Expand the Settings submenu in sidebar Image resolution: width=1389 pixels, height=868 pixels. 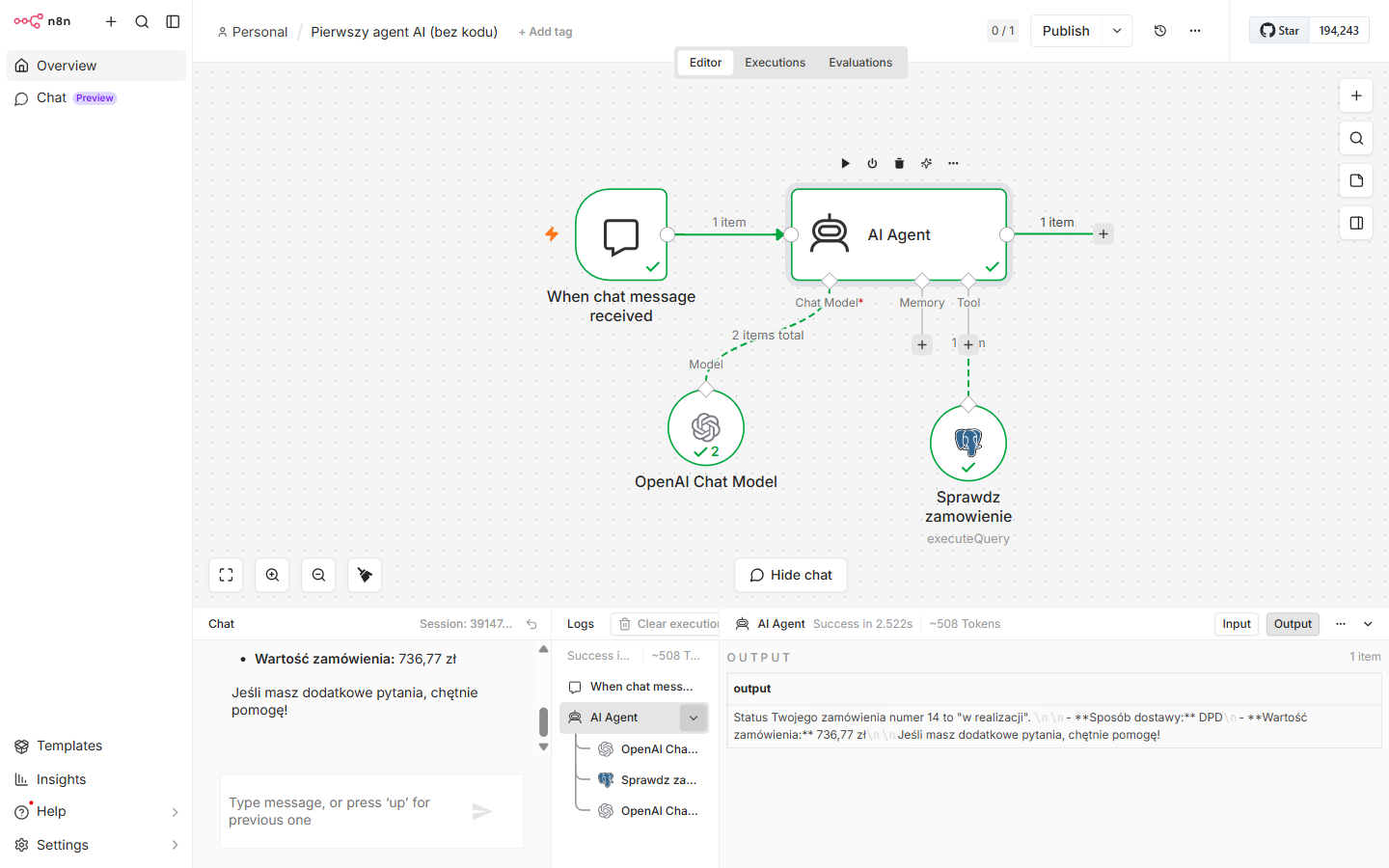click(x=175, y=845)
